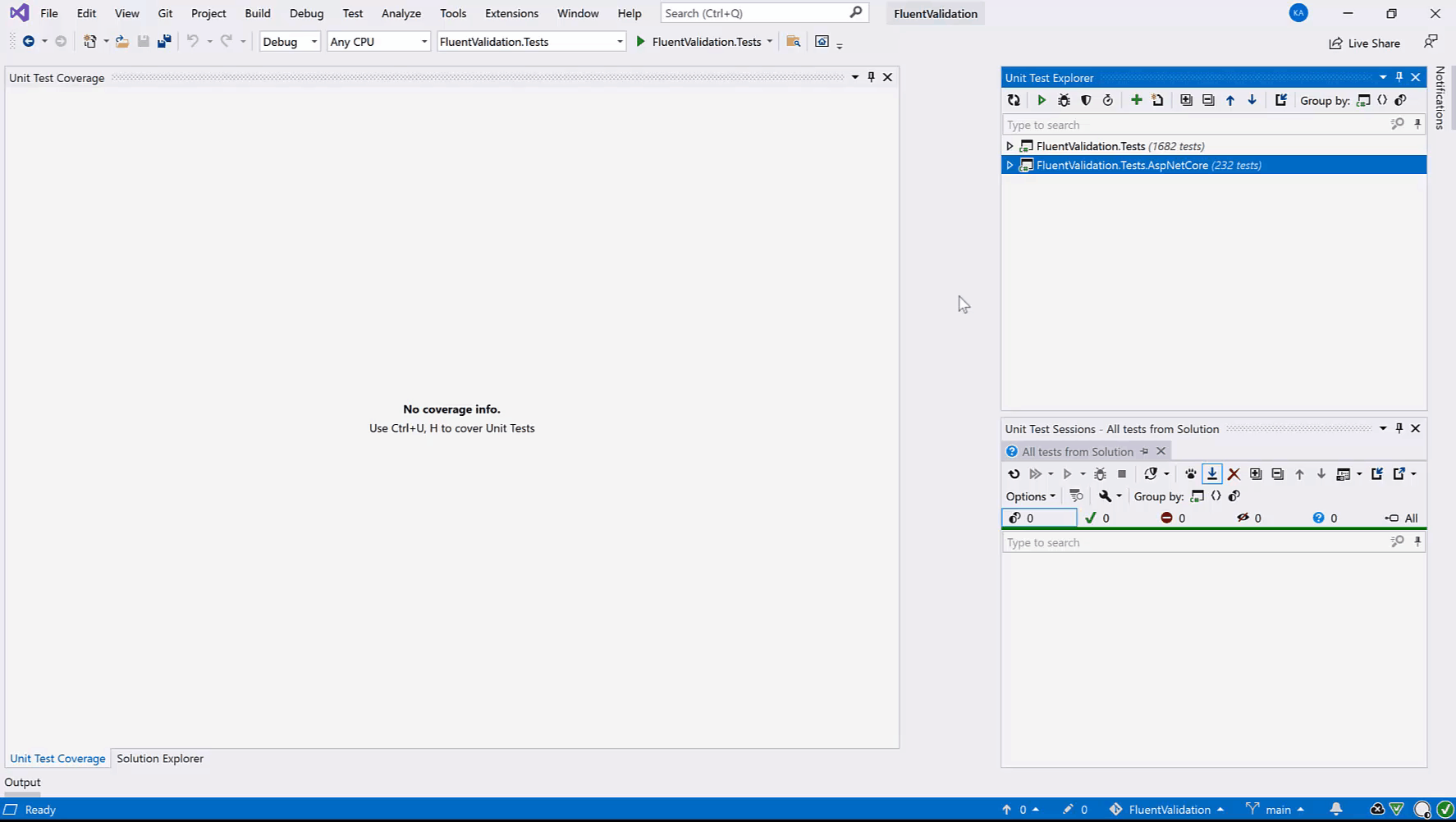Run tests using Unit Test Explorer play icon
The width and height of the screenshot is (1456, 822).
1042,100
